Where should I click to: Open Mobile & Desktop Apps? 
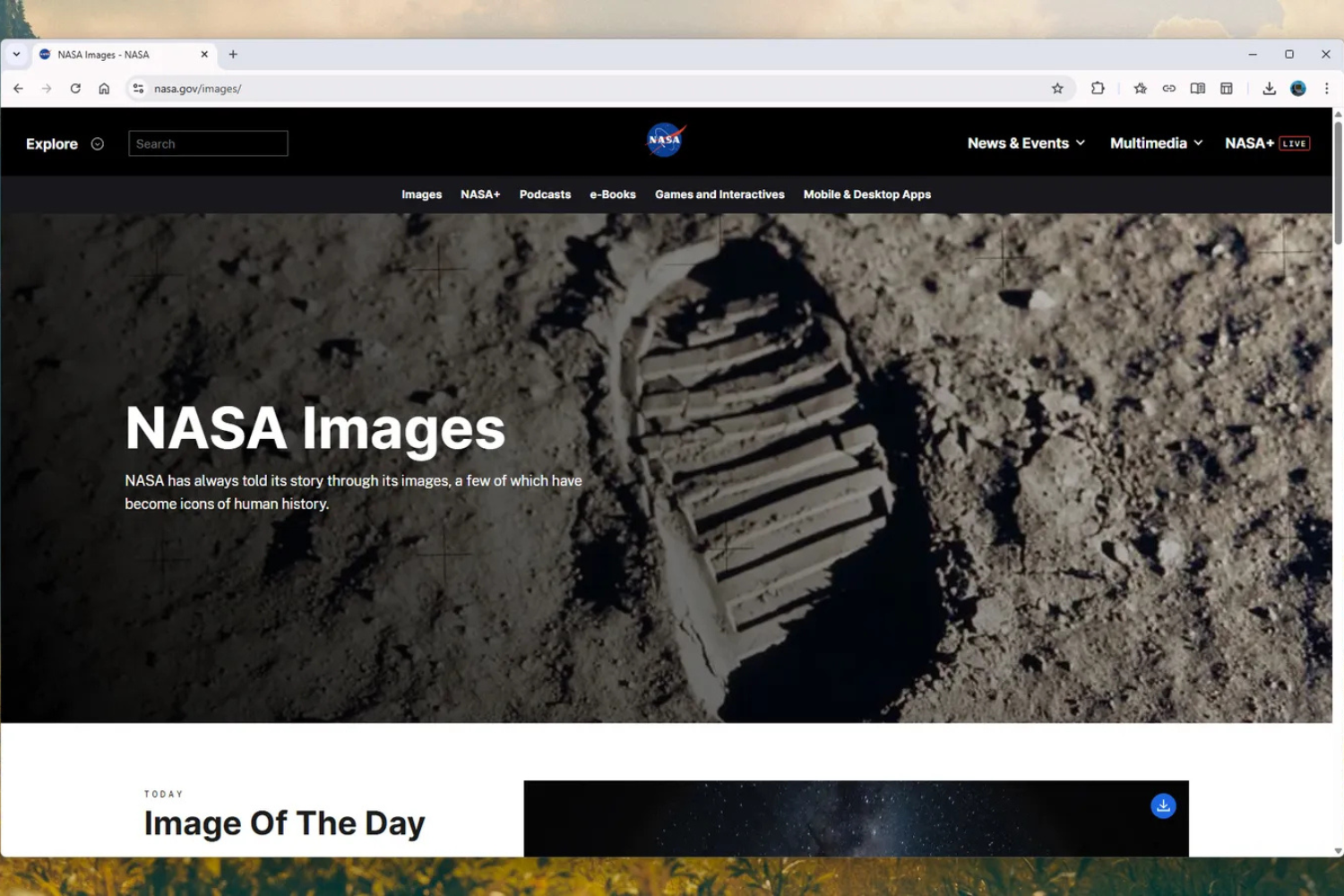pos(867,194)
